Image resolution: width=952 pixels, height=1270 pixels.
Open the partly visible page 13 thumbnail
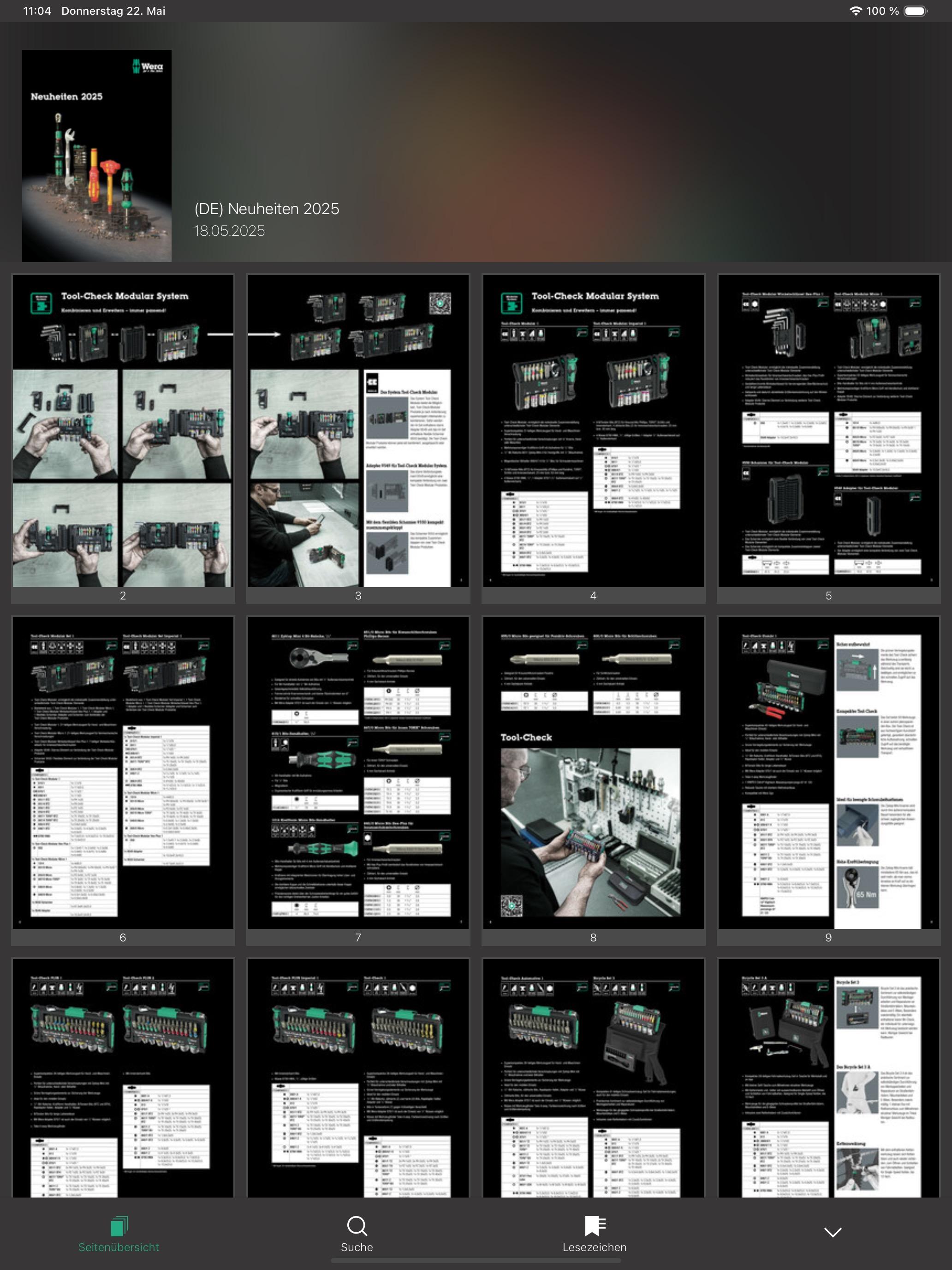[x=829, y=1078]
